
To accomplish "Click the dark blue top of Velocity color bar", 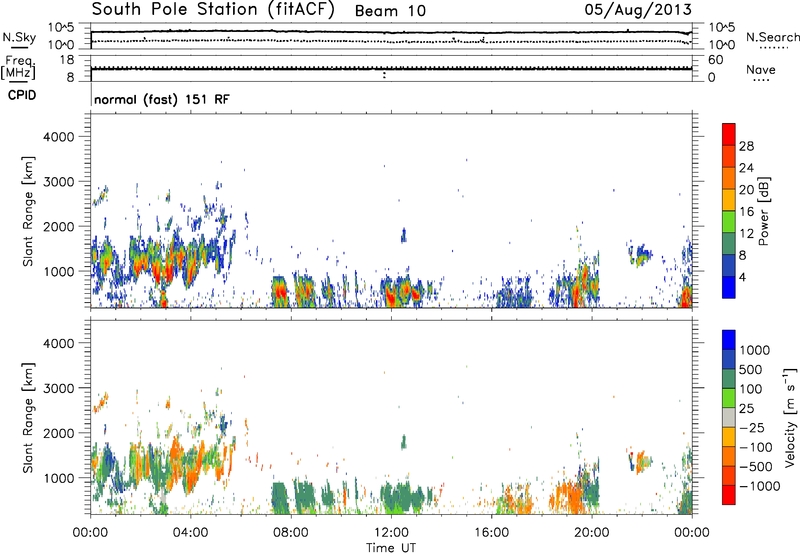I will tap(729, 340).
